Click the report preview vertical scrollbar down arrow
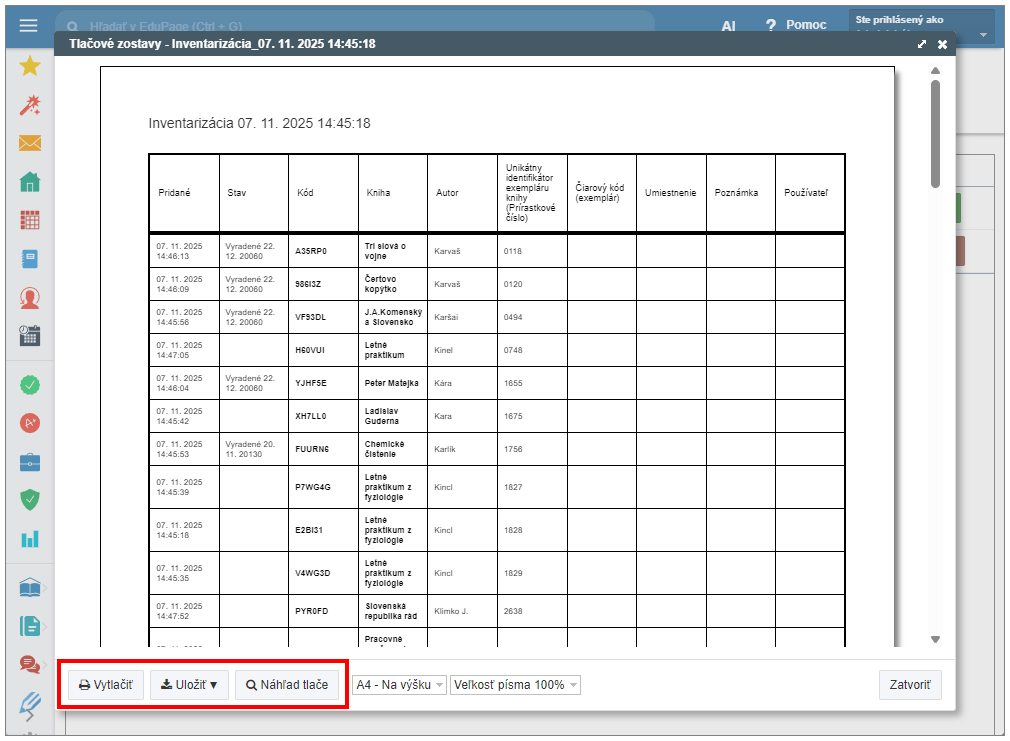The width and height of the screenshot is (1010, 741). (x=935, y=639)
